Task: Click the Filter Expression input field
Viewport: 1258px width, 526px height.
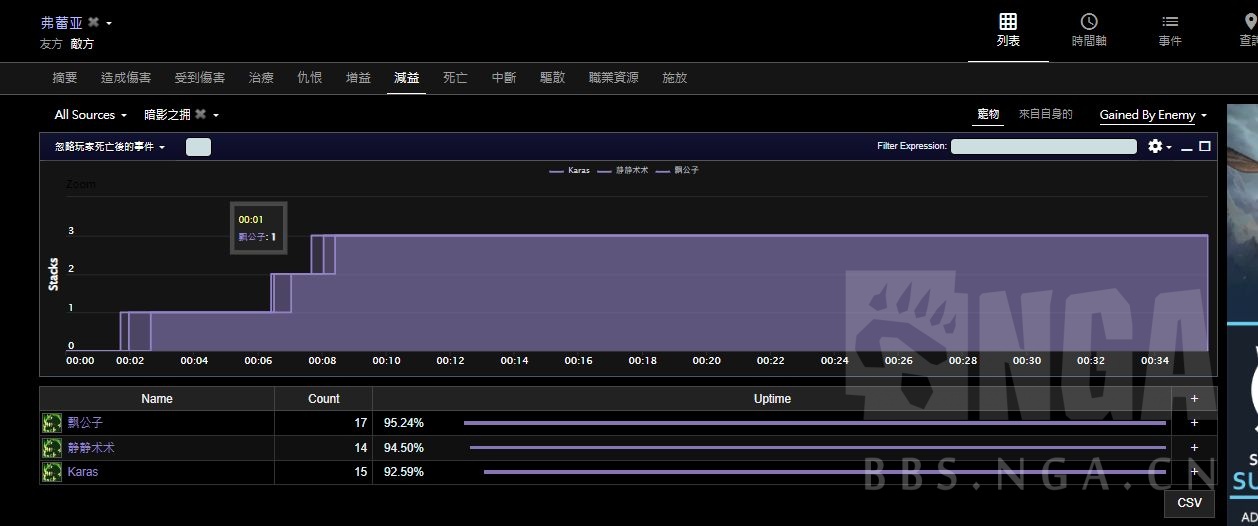Action: pyautogui.click(x=1043, y=146)
